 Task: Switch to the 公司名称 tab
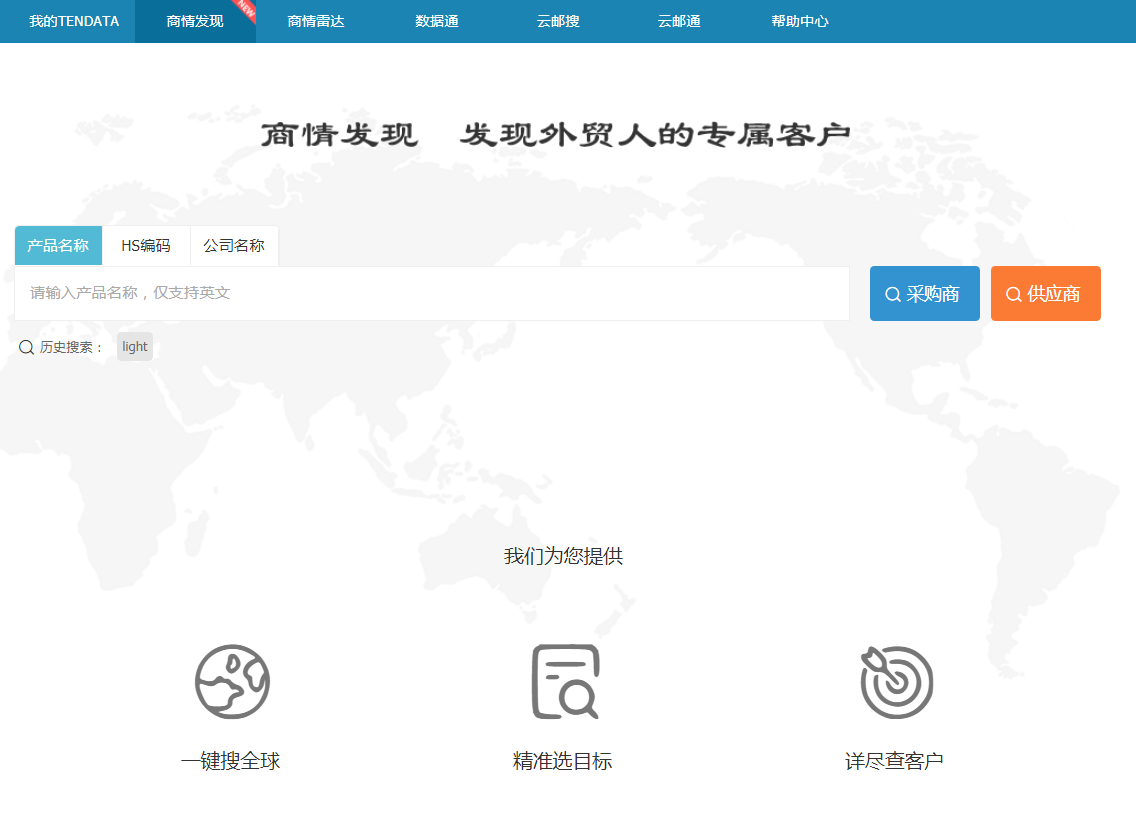233,245
